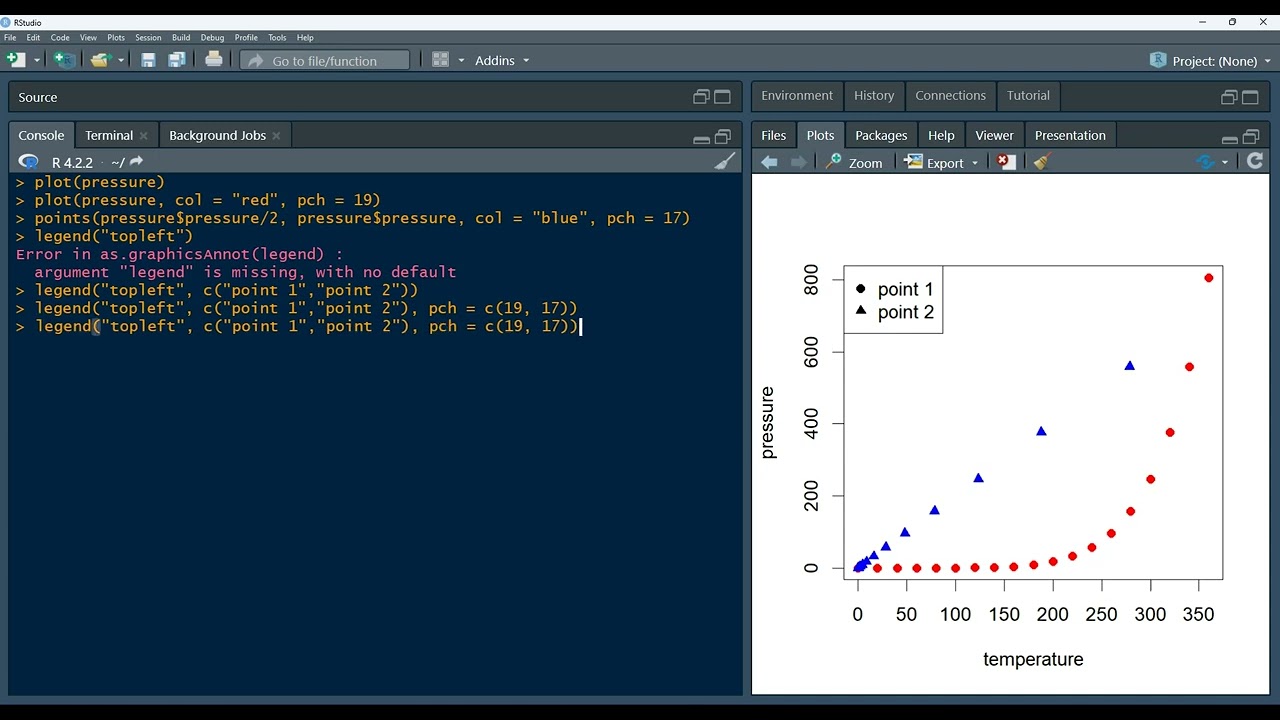
Task: Go to the previous plot
Action: coord(769,162)
